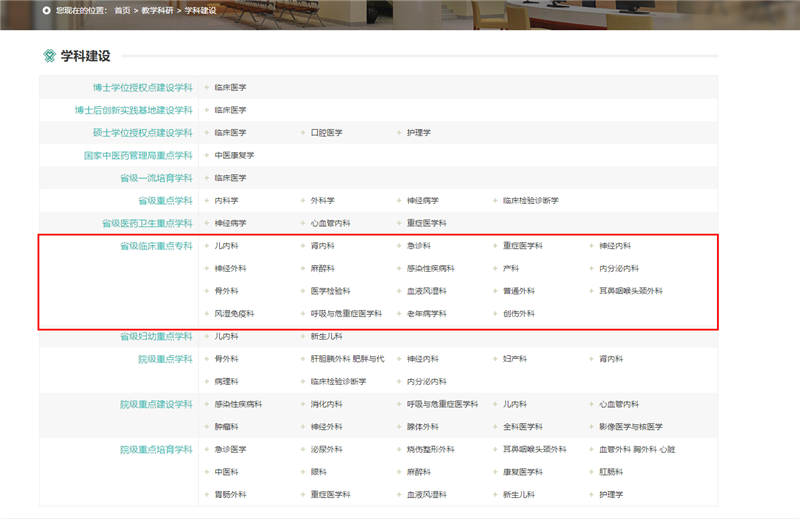Image resolution: width=800 pixels, height=522 pixels.
Task: Click 中医康复学 discipline link
Action: pos(234,155)
